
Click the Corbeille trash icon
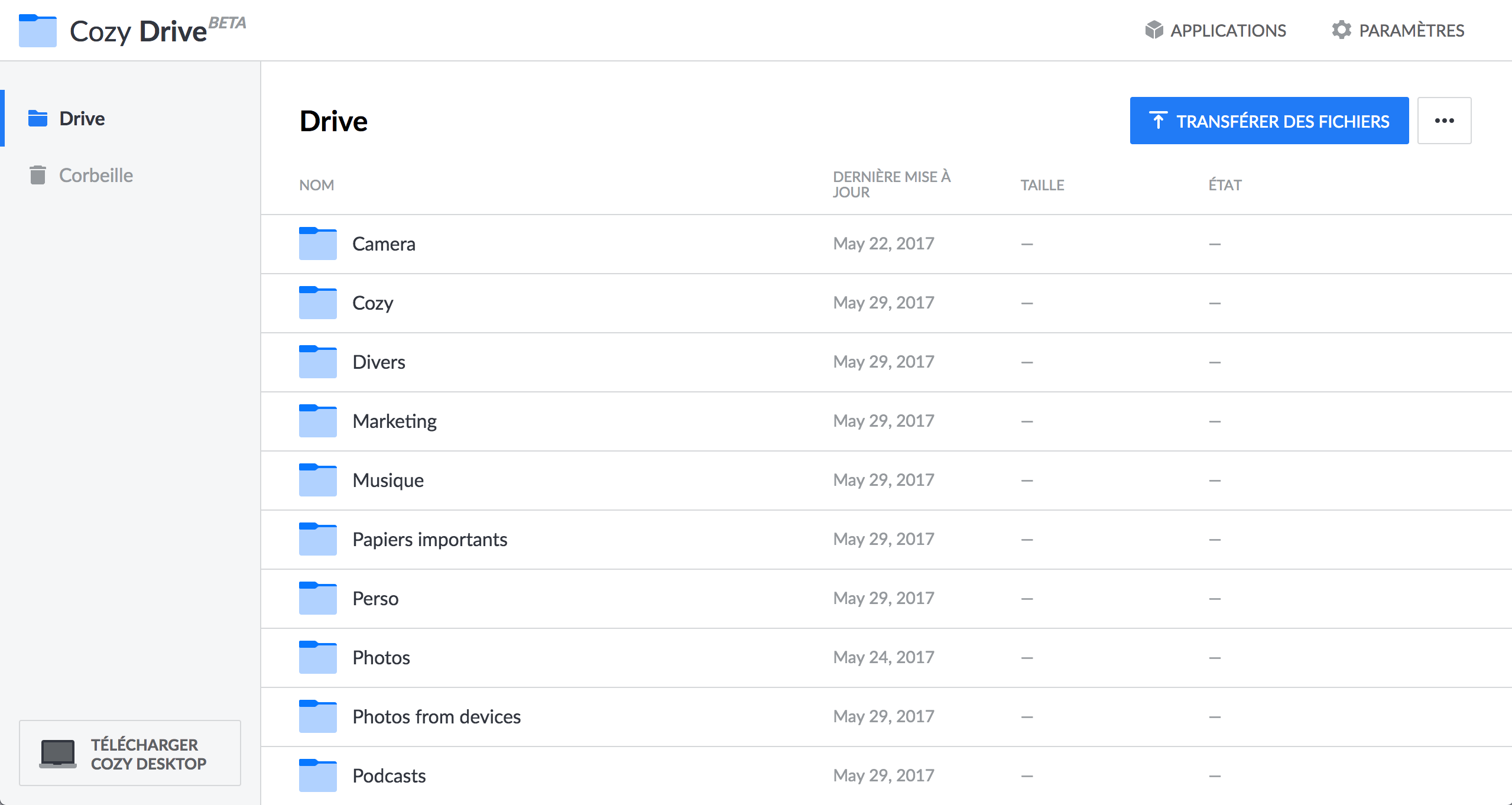38,175
